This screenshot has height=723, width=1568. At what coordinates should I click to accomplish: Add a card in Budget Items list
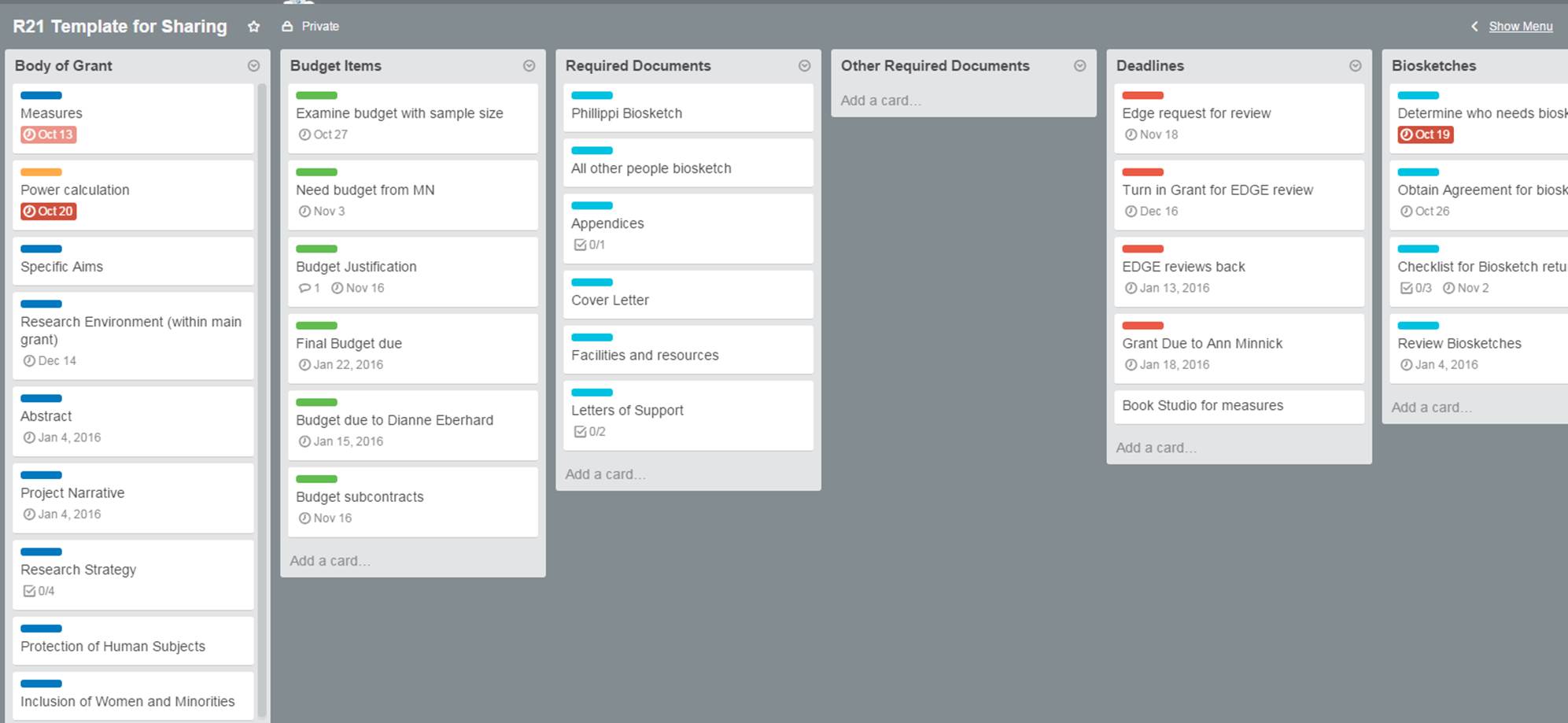(330, 561)
